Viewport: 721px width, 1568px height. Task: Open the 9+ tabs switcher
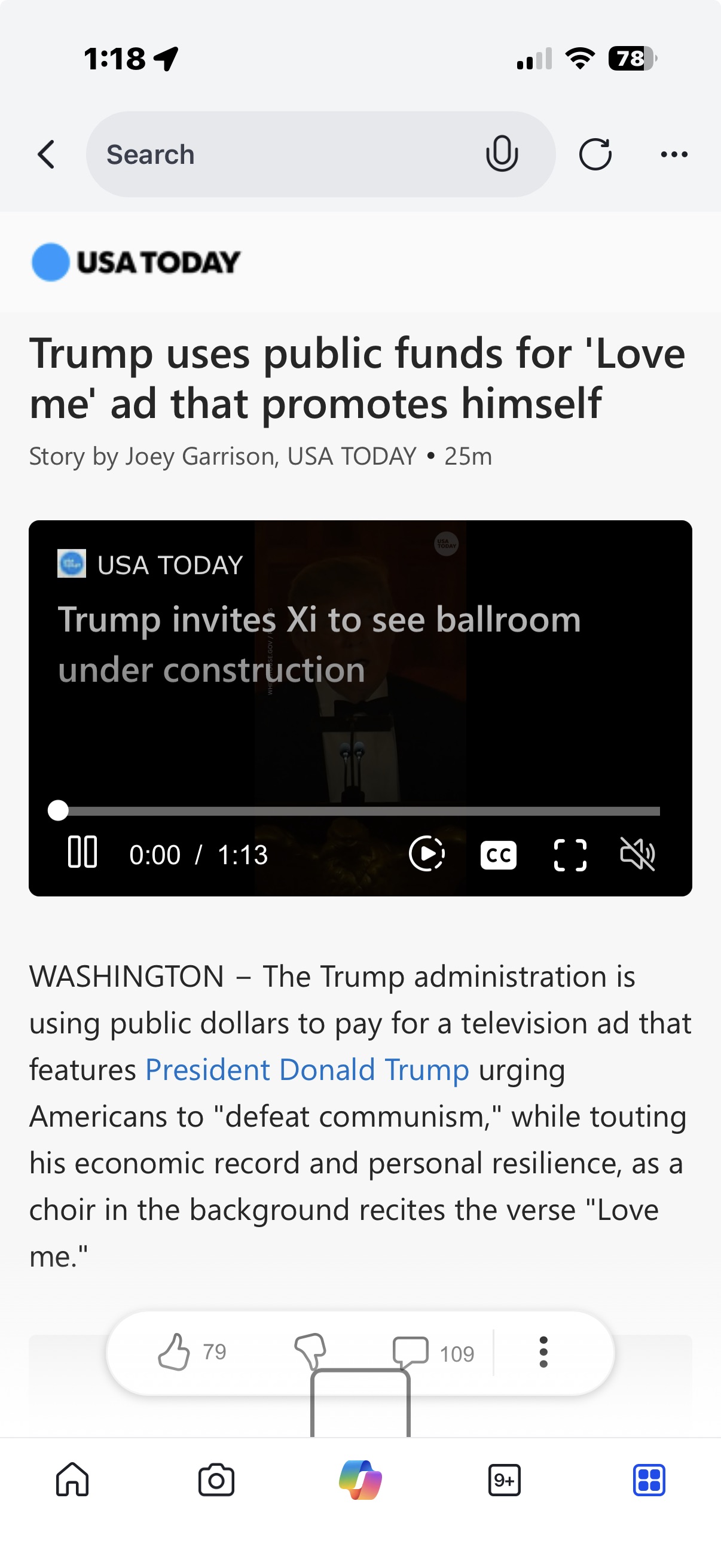click(x=505, y=1479)
